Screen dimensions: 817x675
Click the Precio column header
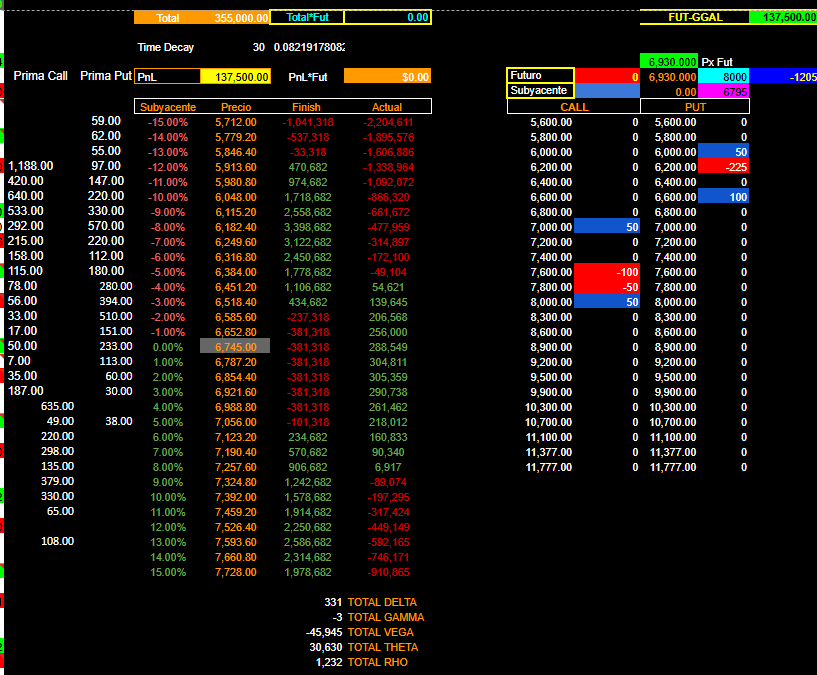236,107
